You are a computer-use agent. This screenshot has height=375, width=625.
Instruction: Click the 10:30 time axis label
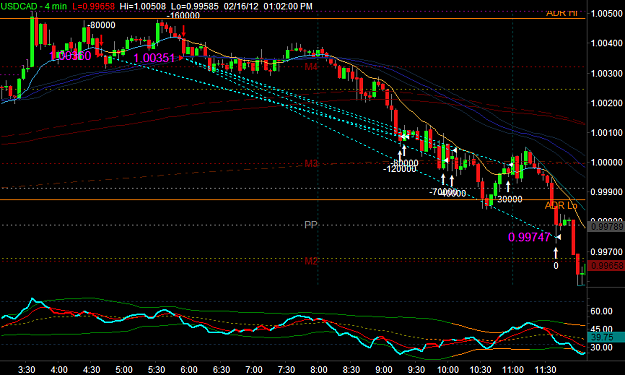[480, 370]
